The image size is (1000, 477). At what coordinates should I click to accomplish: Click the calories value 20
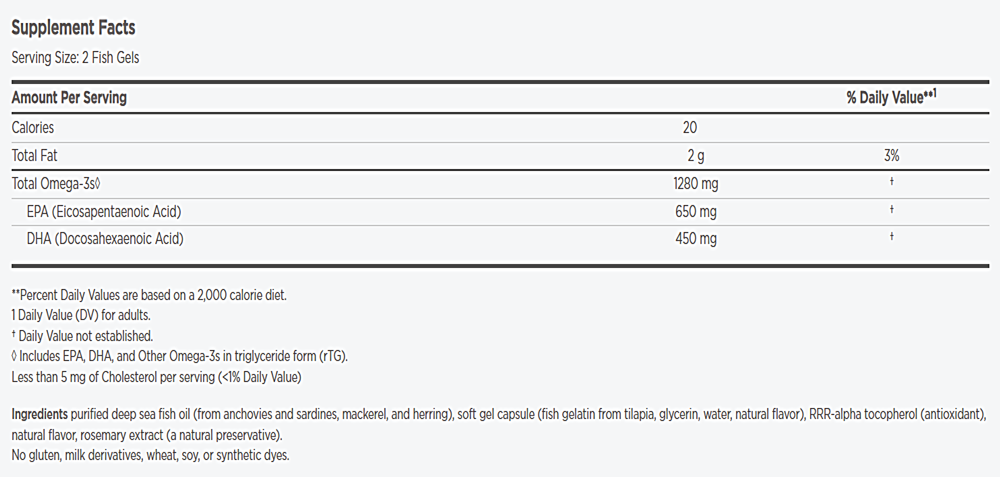click(x=690, y=128)
